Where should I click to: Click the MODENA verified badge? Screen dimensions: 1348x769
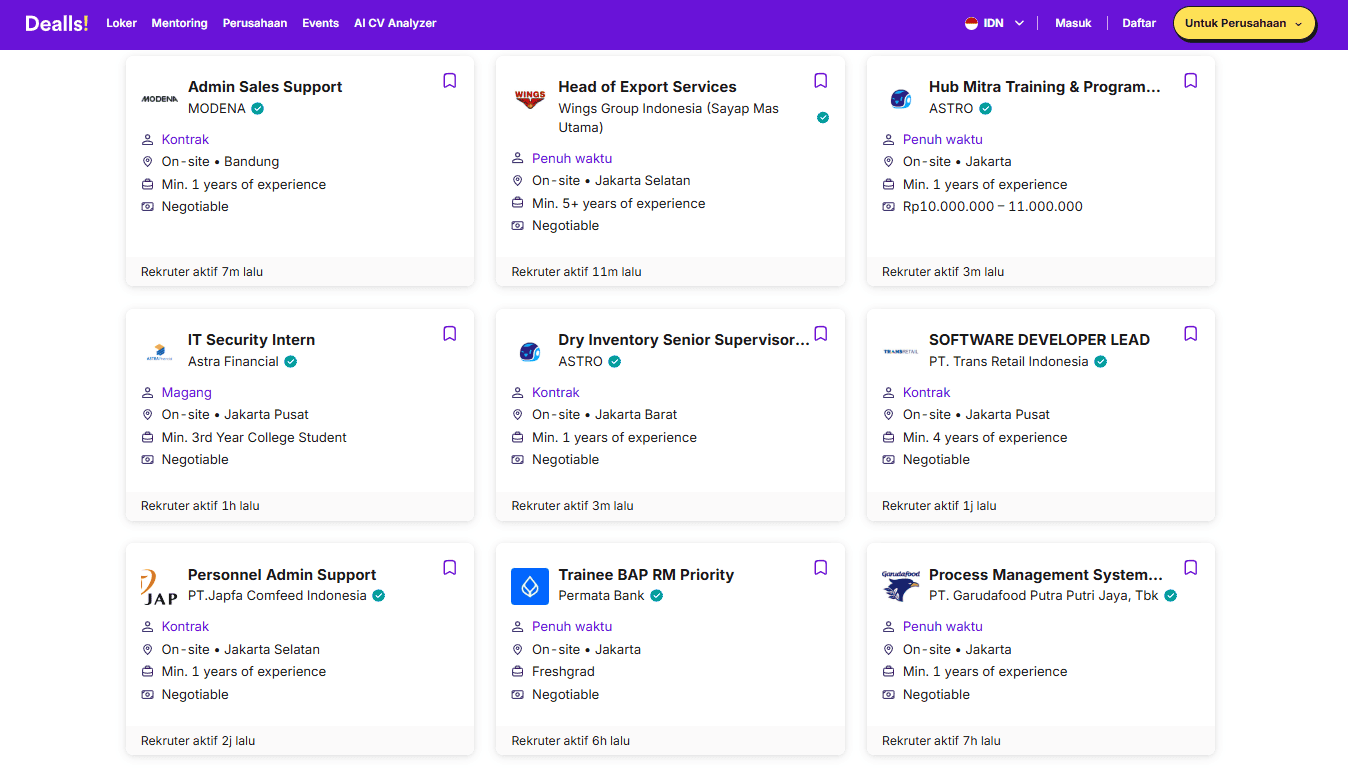[258, 109]
